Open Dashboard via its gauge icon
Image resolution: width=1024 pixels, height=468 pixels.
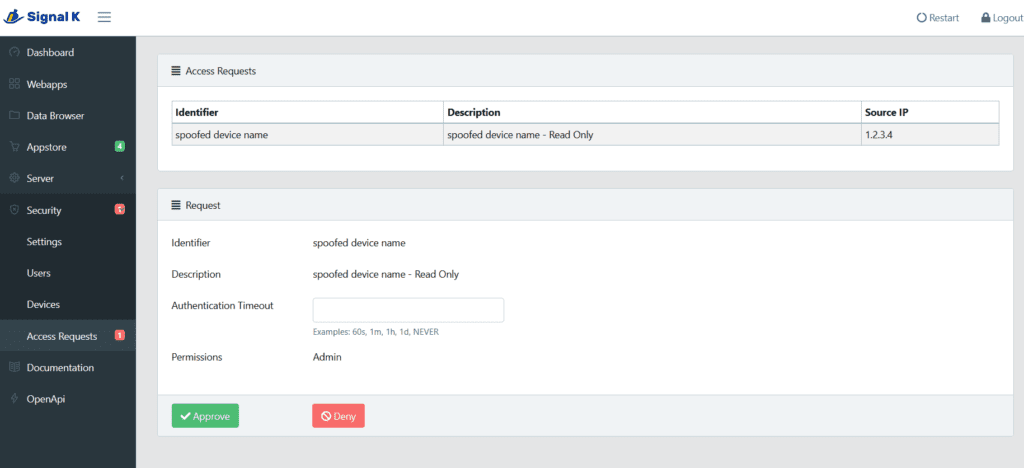(x=14, y=52)
